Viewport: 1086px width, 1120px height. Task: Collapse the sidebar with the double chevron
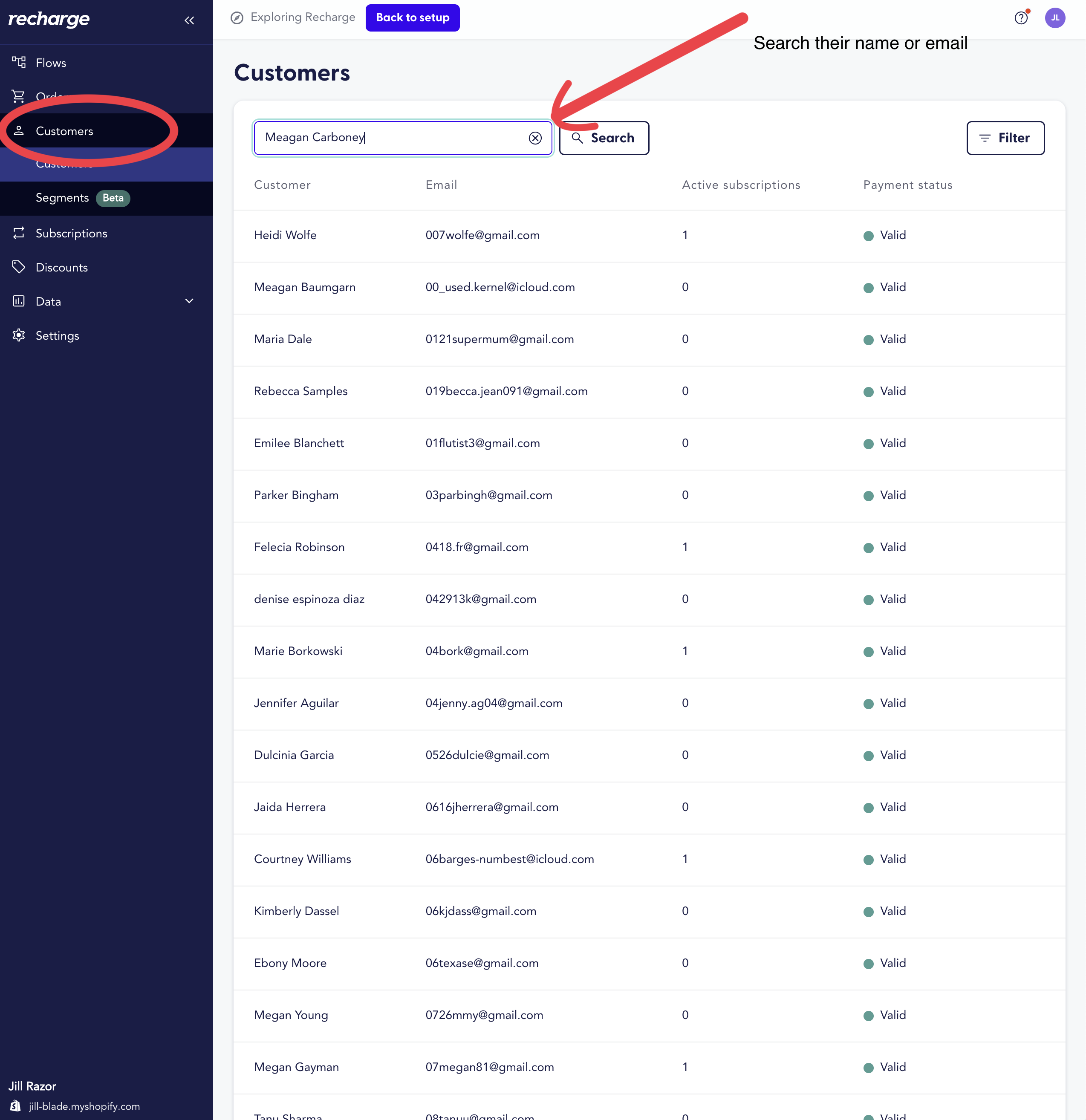pos(189,20)
